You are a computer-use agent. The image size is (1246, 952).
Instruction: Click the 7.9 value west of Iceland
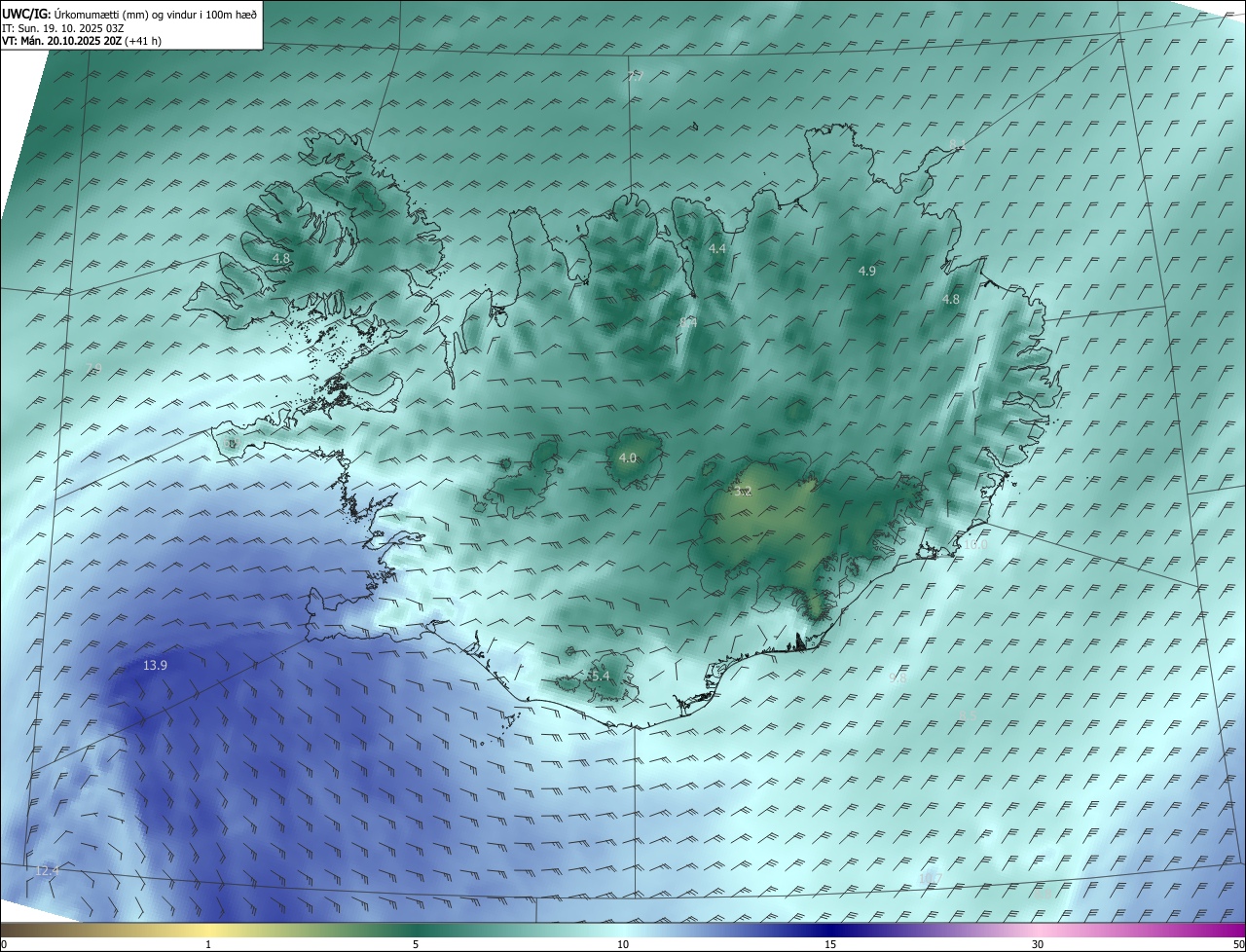click(93, 368)
